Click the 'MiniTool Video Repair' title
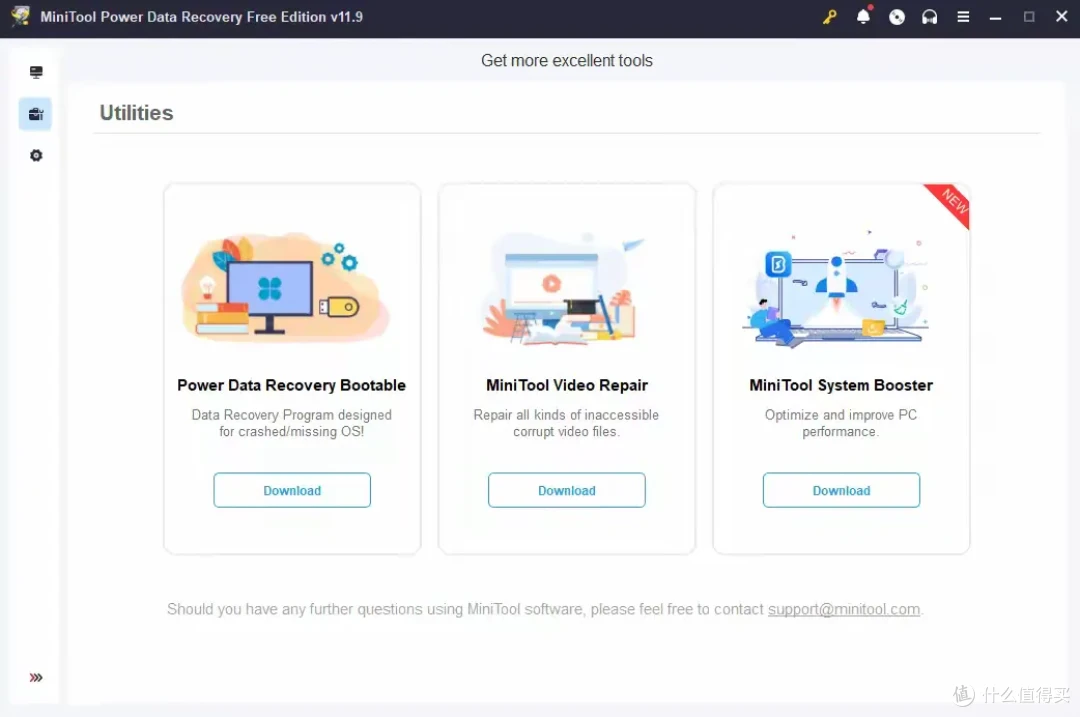This screenshot has width=1080, height=717. tap(567, 385)
